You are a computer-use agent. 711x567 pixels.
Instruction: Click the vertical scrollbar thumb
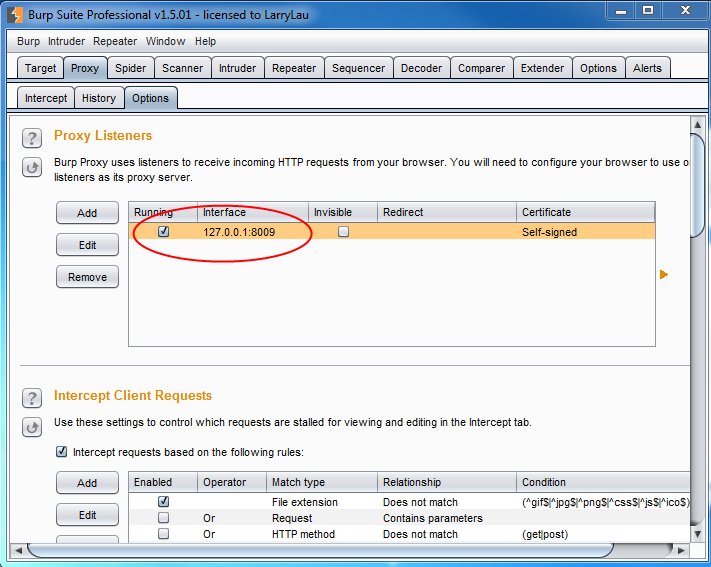point(697,185)
